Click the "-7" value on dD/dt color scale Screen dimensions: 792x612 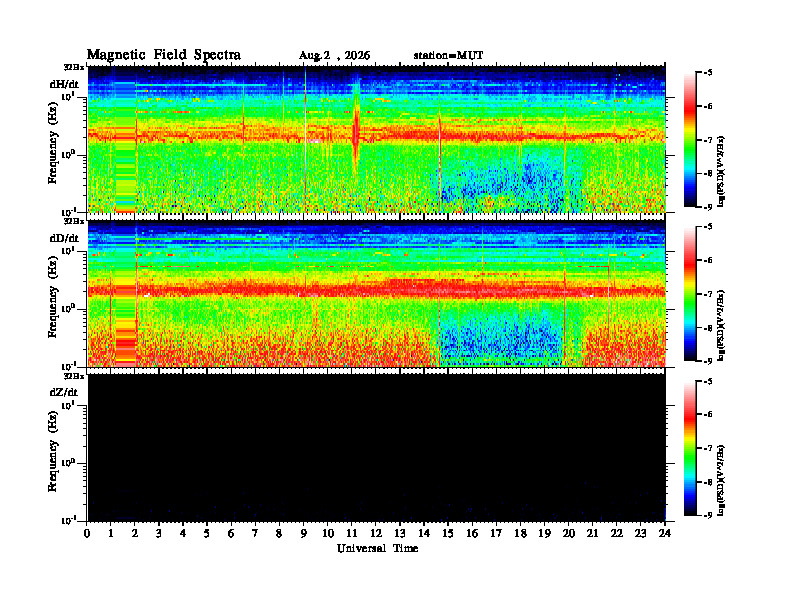(x=708, y=294)
